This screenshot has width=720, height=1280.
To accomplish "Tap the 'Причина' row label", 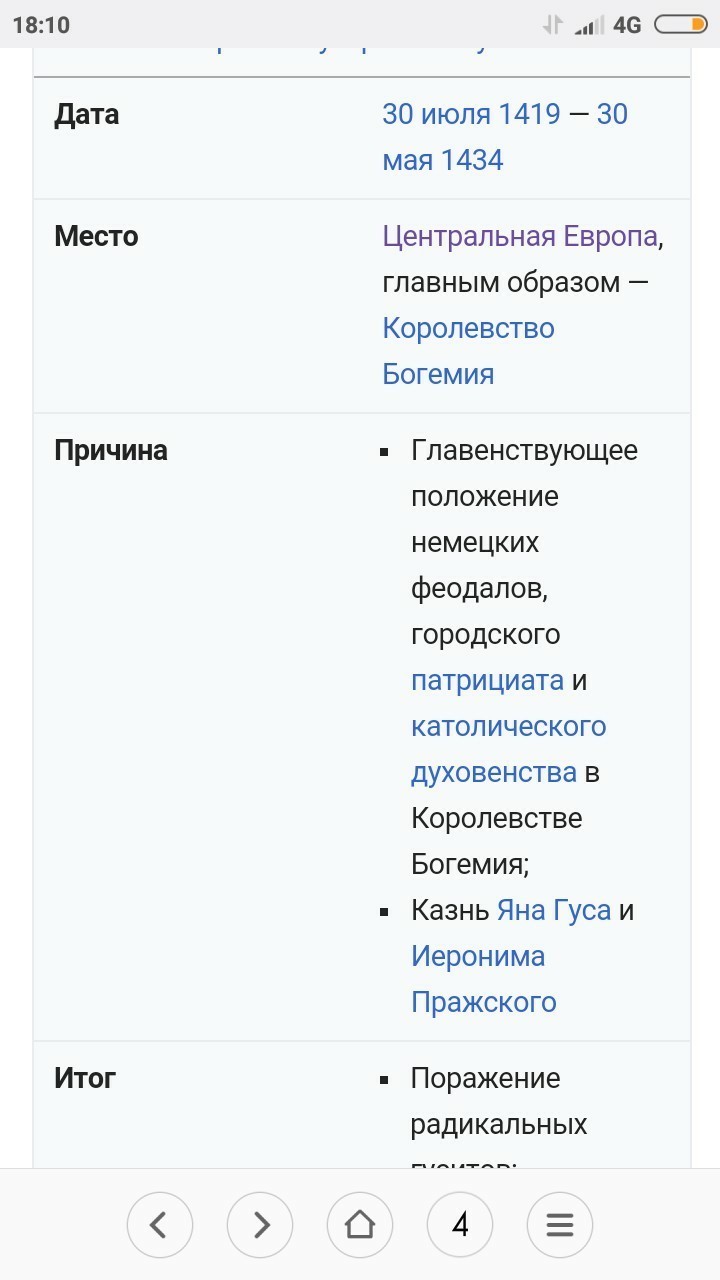I will point(111,451).
